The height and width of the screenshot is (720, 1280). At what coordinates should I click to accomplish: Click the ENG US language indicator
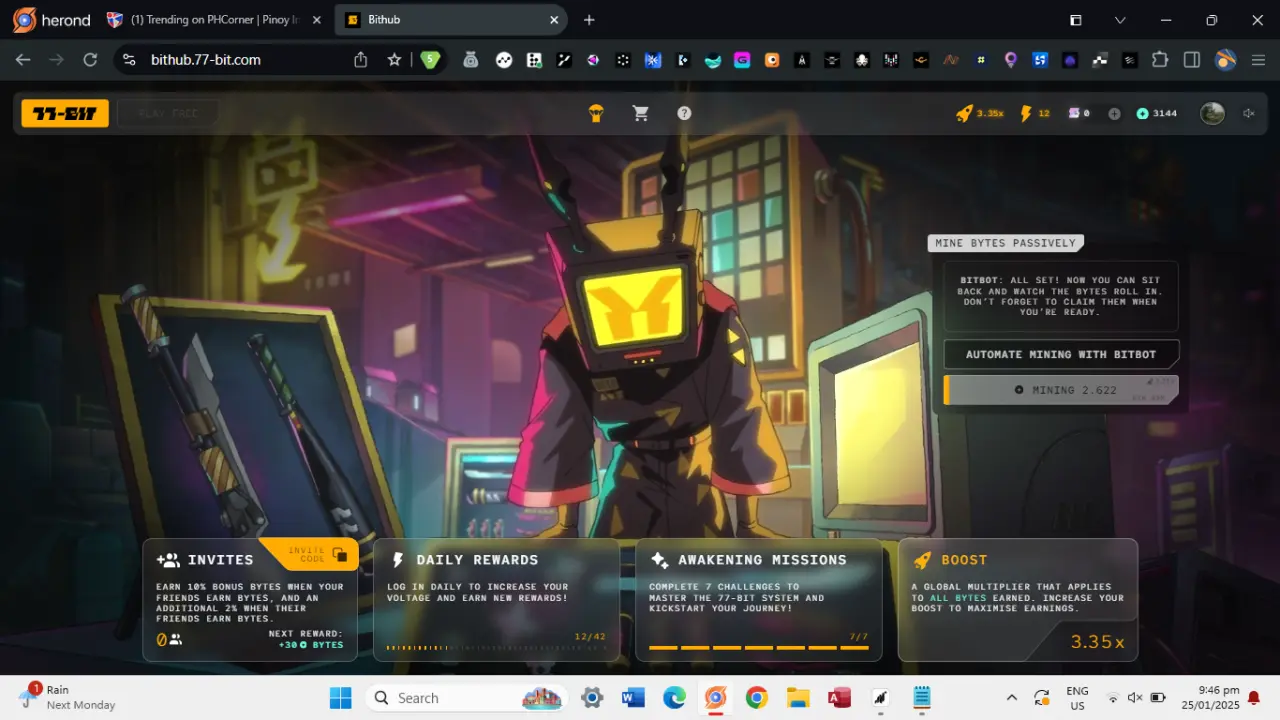(x=1077, y=698)
